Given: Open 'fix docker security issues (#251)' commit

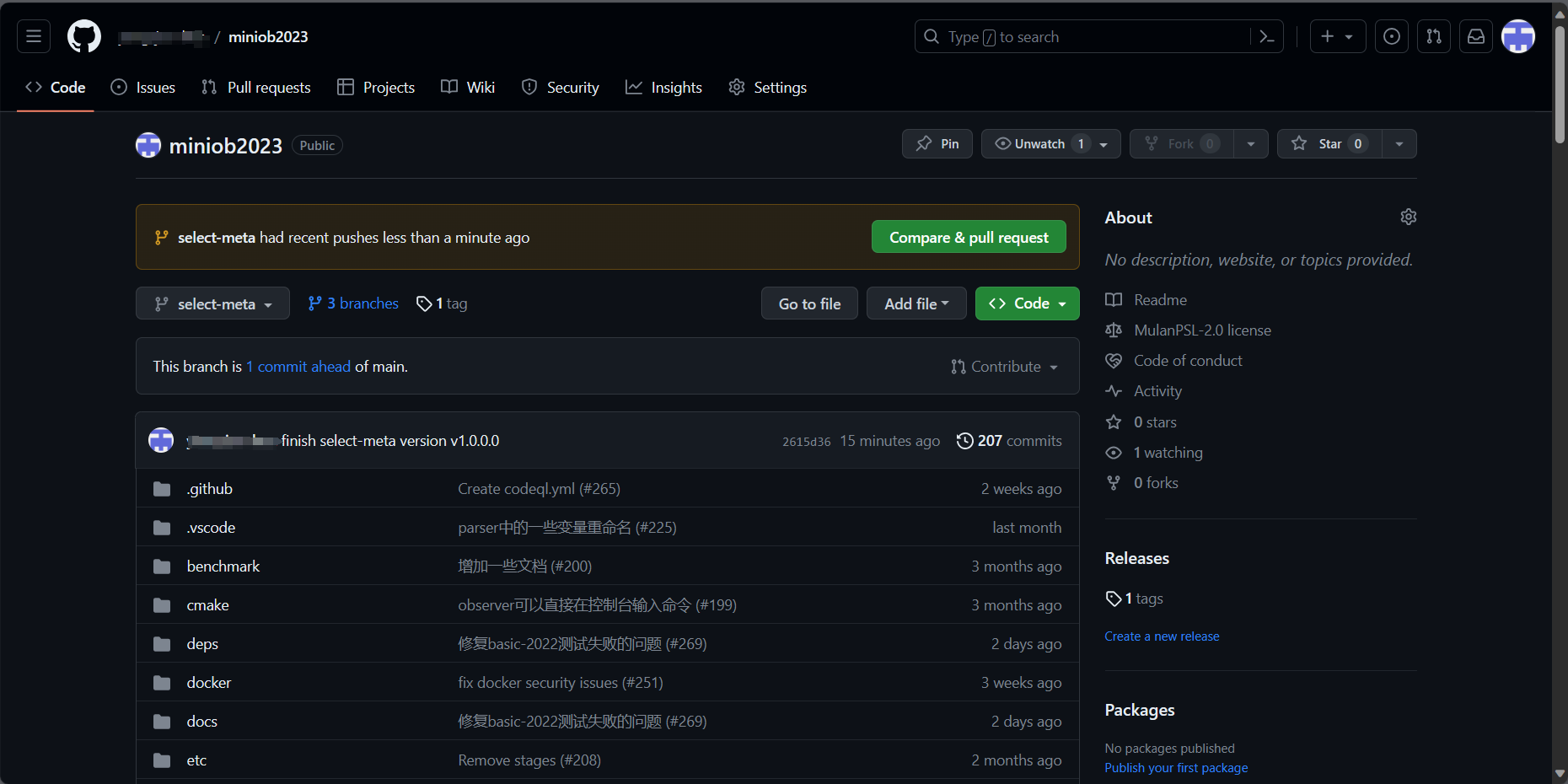Looking at the screenshot, I should pyautogui.click(x=561, y=683).
